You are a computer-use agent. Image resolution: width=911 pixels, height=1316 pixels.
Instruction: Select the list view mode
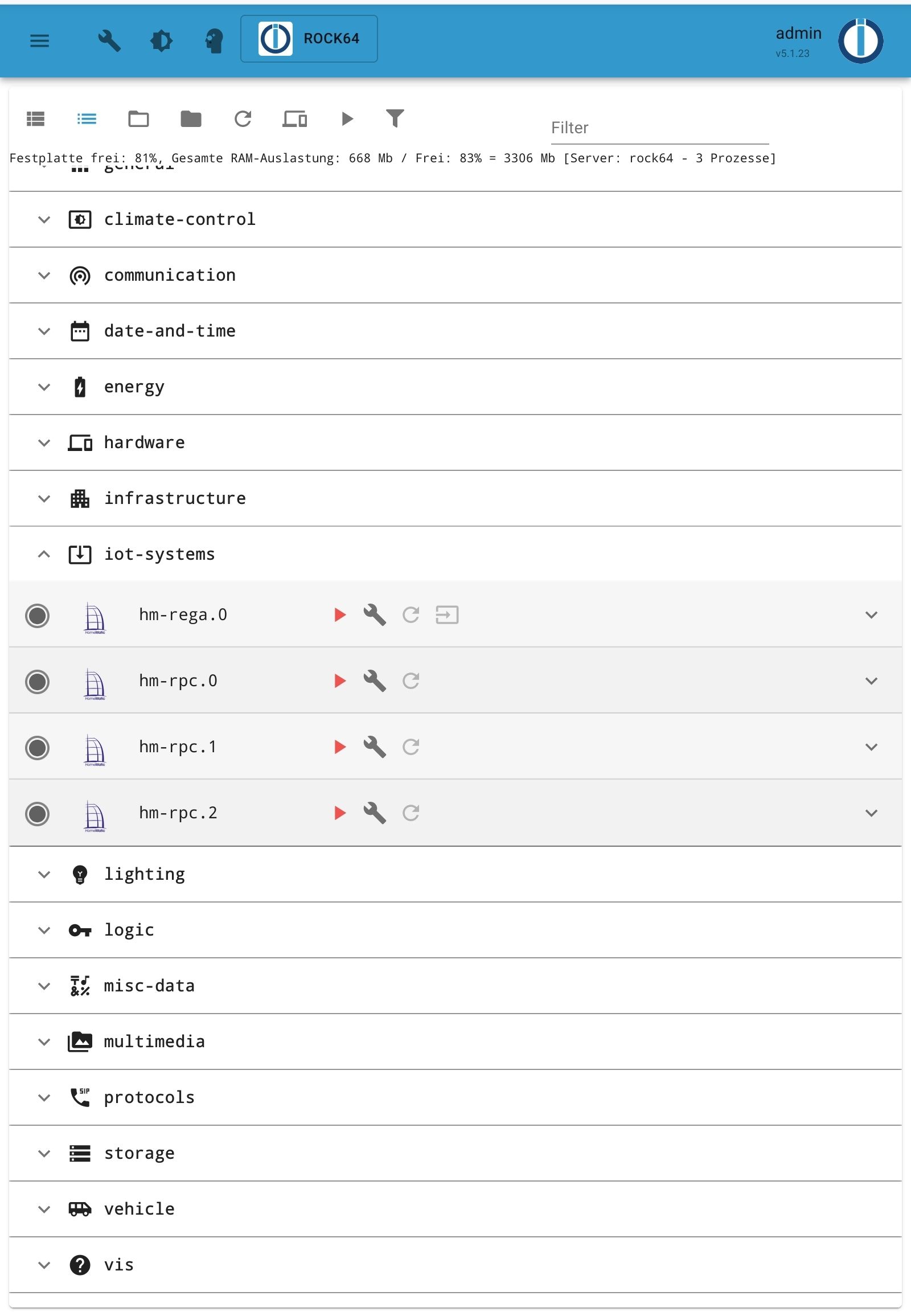coord(87,118)
